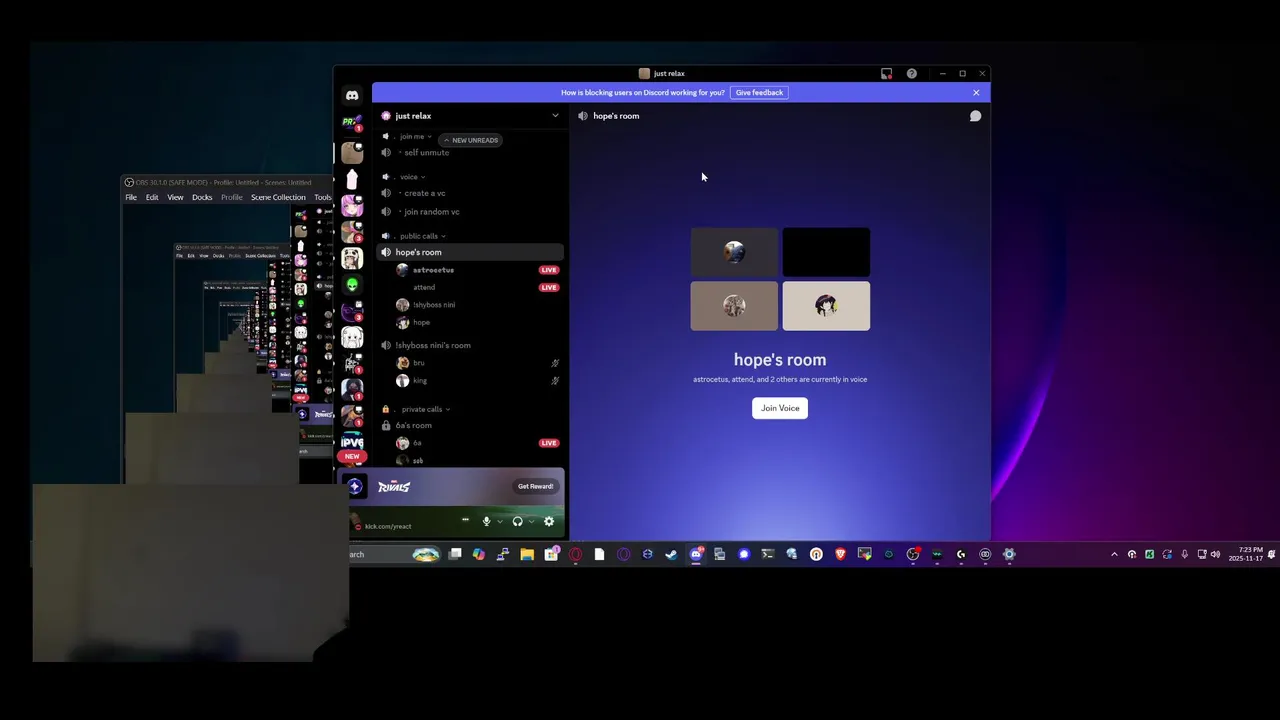Click the help question mark icon in title bar
1280x720 pixels.
coord(912,73)
